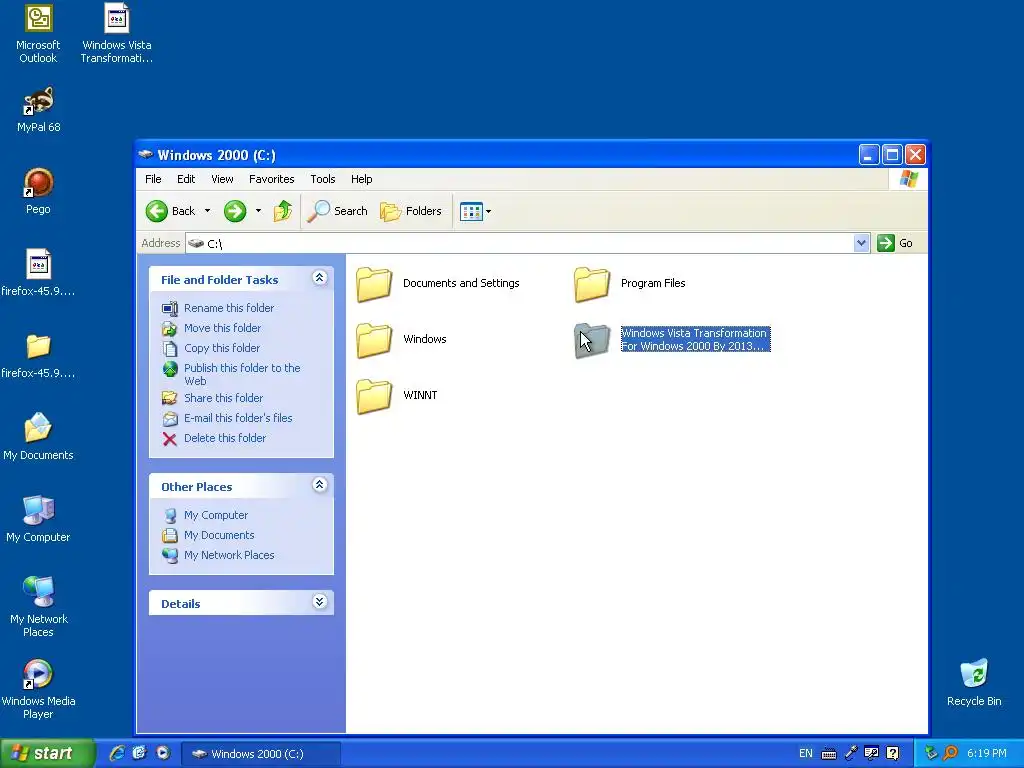Collapse the Other Places panel
Viewport: 1024px width, 768px height.
[319, 485]
